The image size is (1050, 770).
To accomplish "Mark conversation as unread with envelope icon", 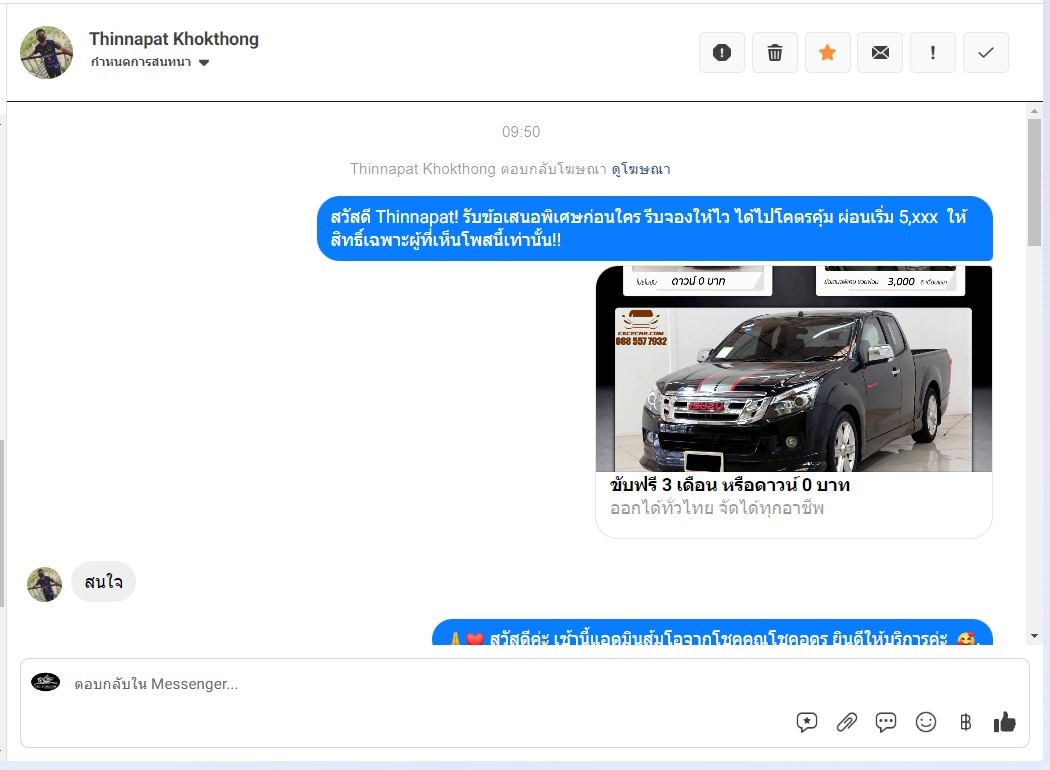I will click(880, 52).
